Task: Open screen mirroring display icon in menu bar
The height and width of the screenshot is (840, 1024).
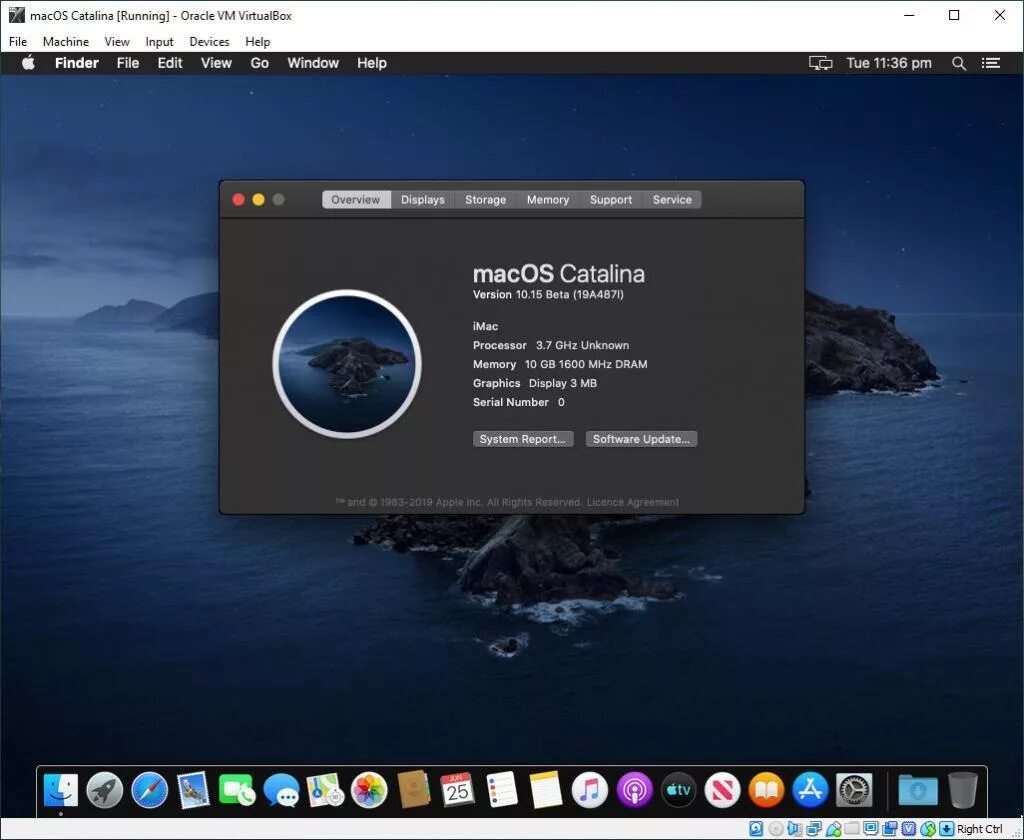Action: pos(820,63)
